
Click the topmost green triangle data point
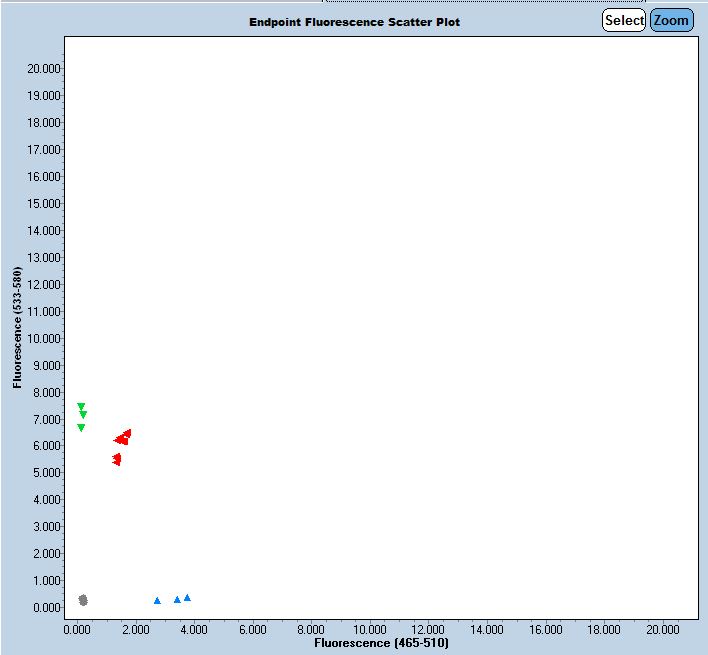pyautogui.click(x=81, y=407)
